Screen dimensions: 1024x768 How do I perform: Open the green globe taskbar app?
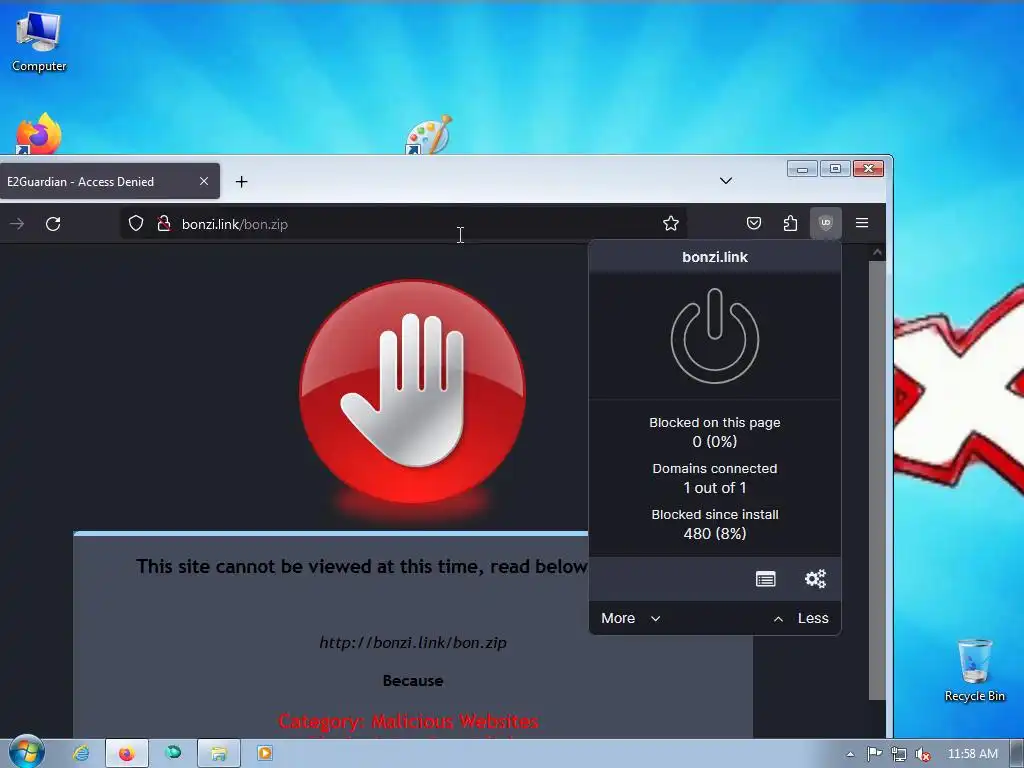pyautogui.click(x=173, y=753)
